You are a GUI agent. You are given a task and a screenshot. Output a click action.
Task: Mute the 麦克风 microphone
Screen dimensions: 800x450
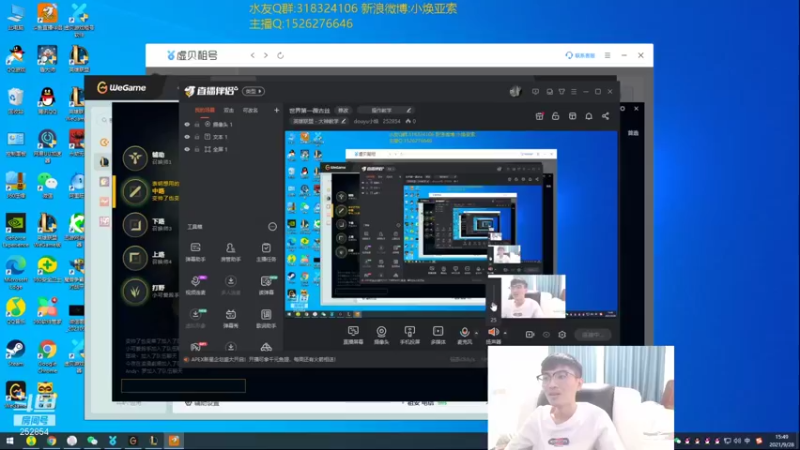pyautogui.click(x=464, y=335)
